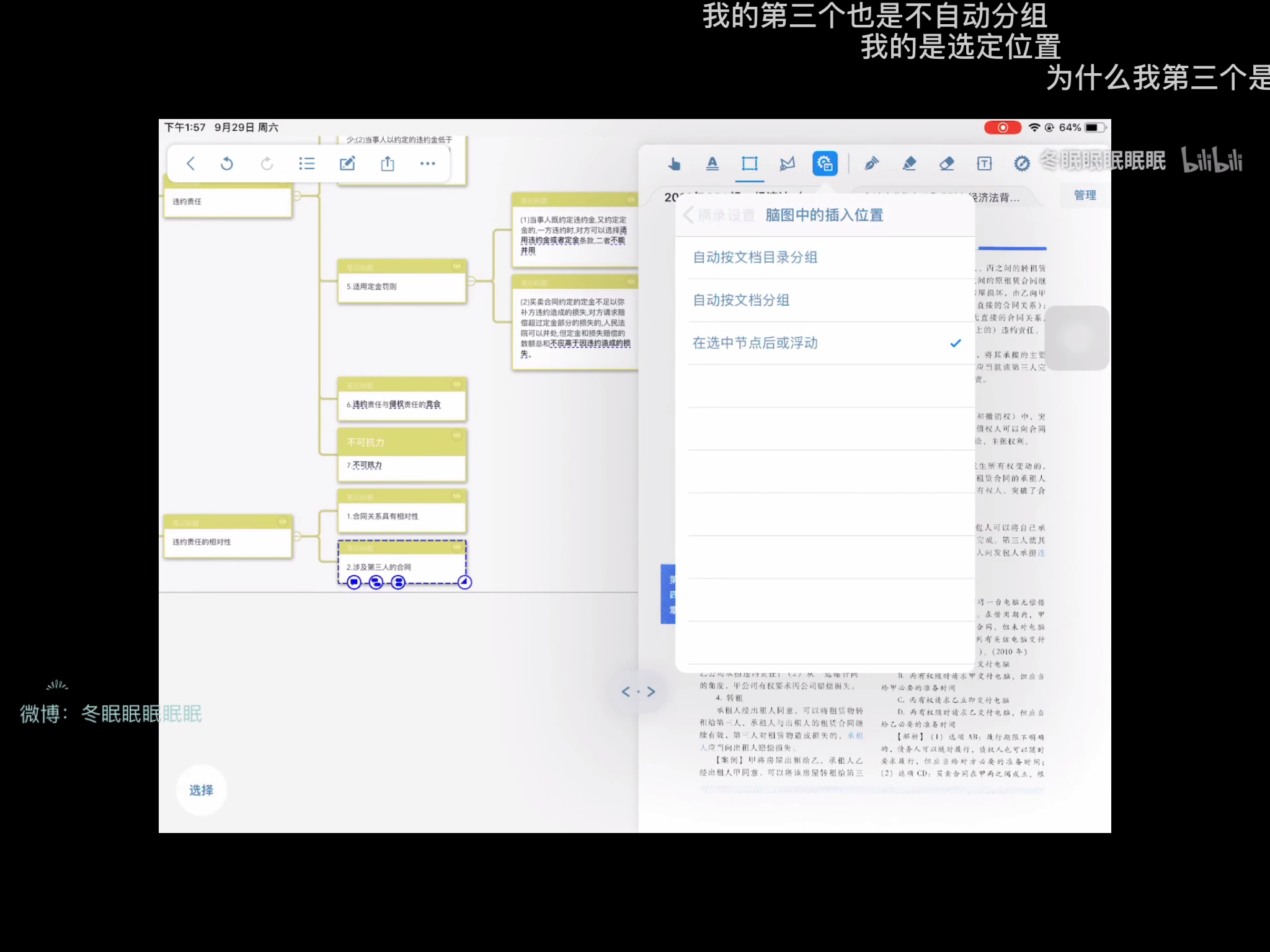1270x952 pixels.
Task: Go back using the mindmap toolbar chevron
Action: [x=190, y=164]
